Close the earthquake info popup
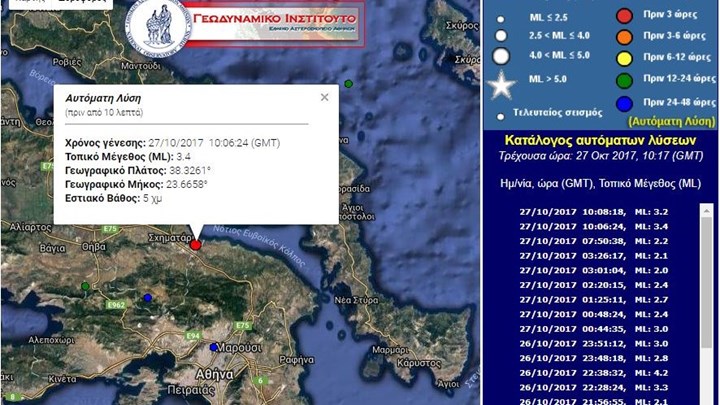The image size is (720, 405). coord(324,97)
